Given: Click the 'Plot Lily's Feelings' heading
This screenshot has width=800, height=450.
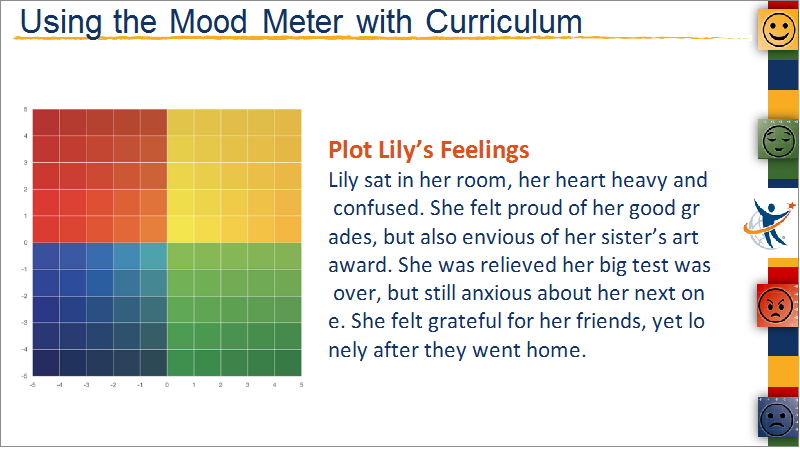Looking at the screenshot, I should coord(429,150).
